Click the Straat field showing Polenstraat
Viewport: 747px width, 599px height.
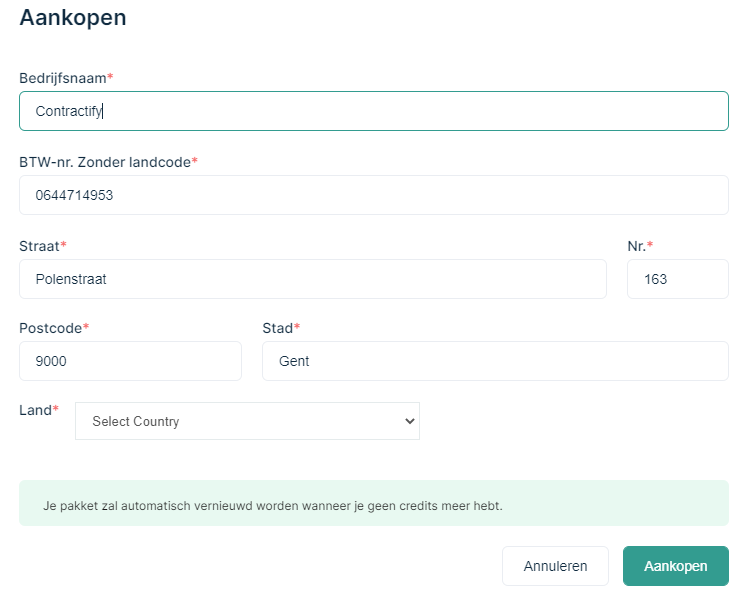coord(312,279)
